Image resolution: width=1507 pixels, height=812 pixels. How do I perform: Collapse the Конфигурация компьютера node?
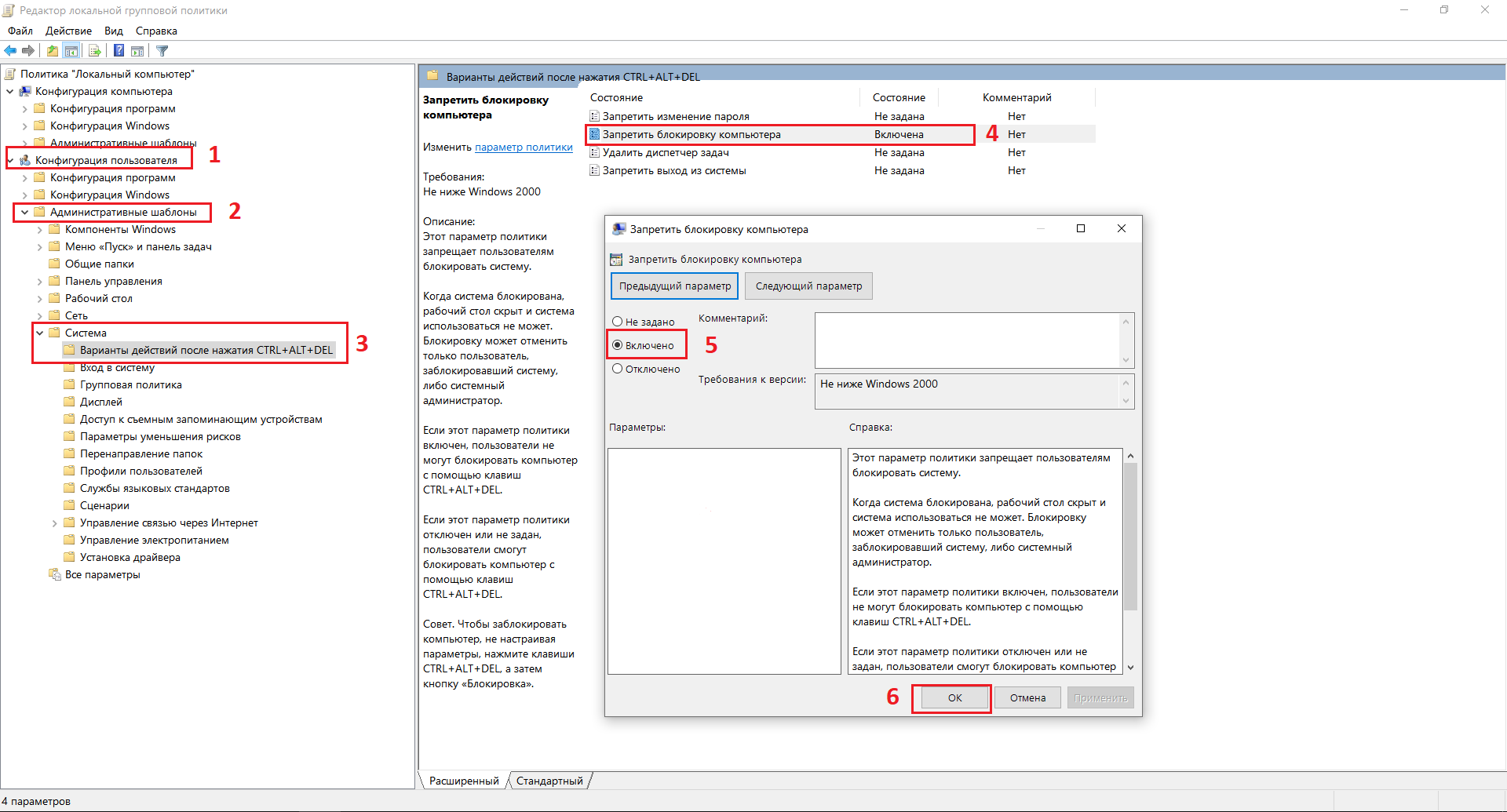coord(10,91)
